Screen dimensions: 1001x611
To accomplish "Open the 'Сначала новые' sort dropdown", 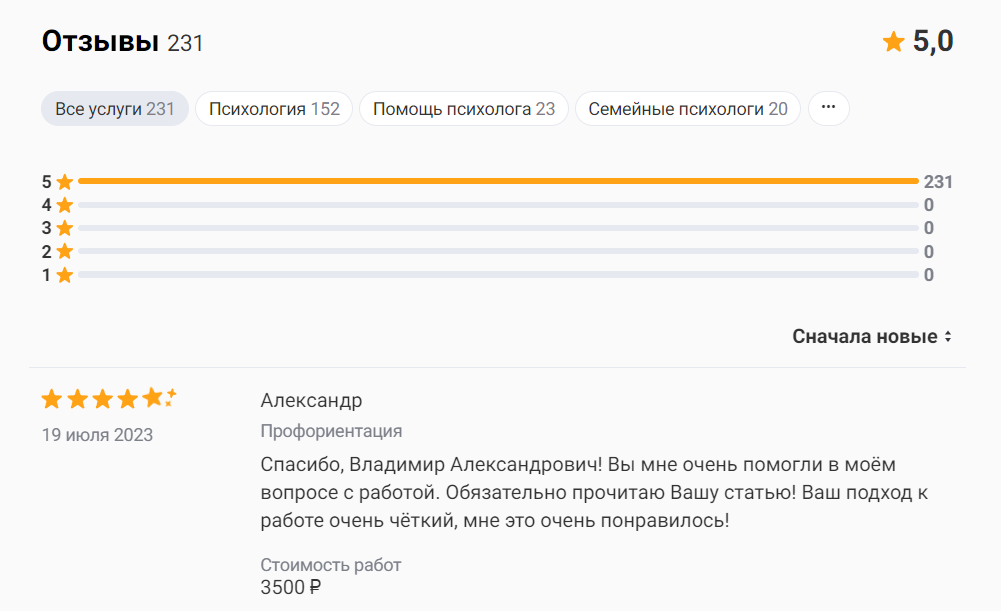I will [865, 336].
